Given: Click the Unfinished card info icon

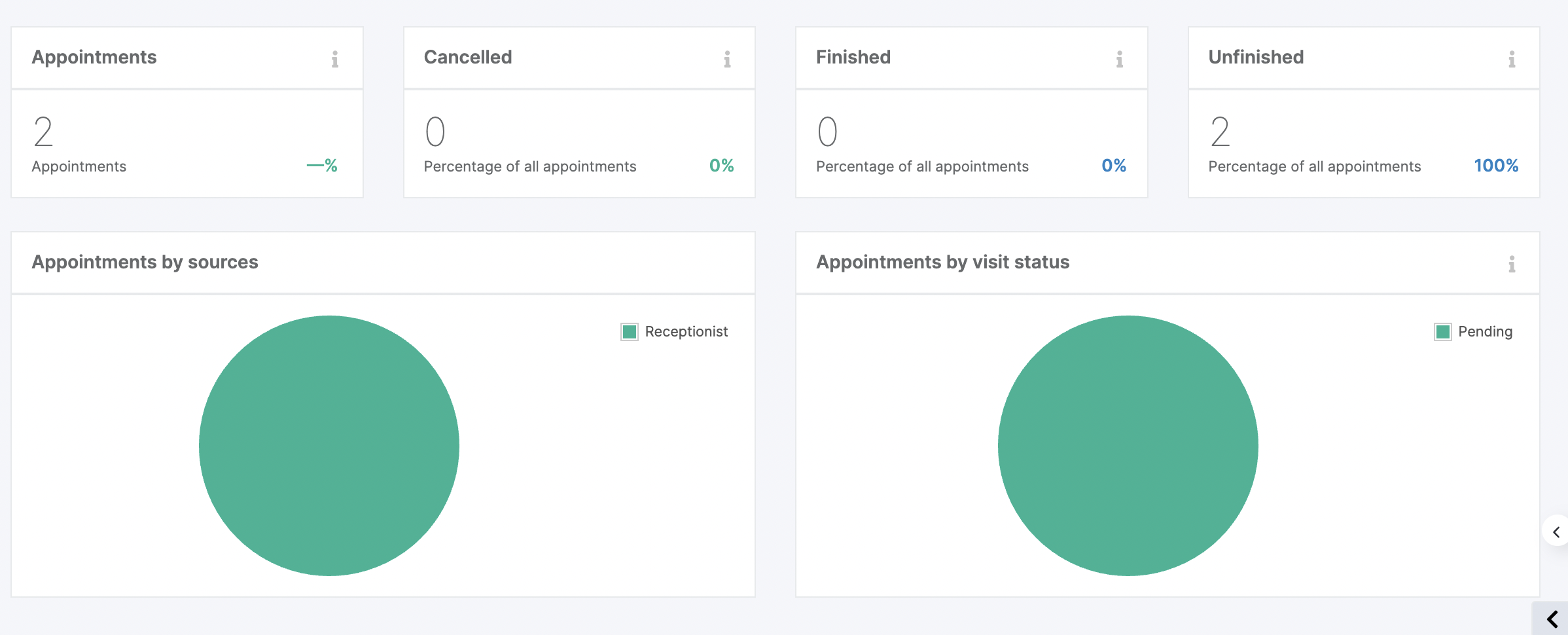Looking at the screenshot, I should click(1511, 60).
